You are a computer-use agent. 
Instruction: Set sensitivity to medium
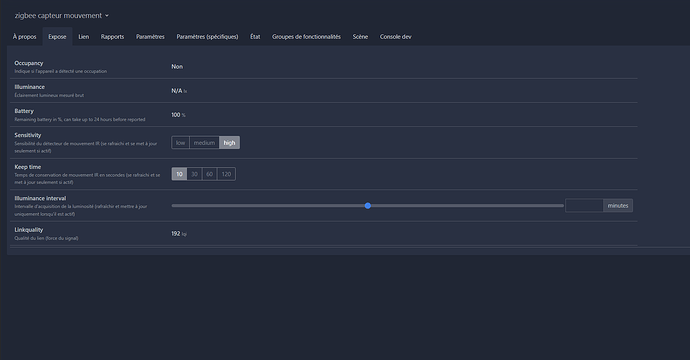pyautogui.click(x=204, y=143)
